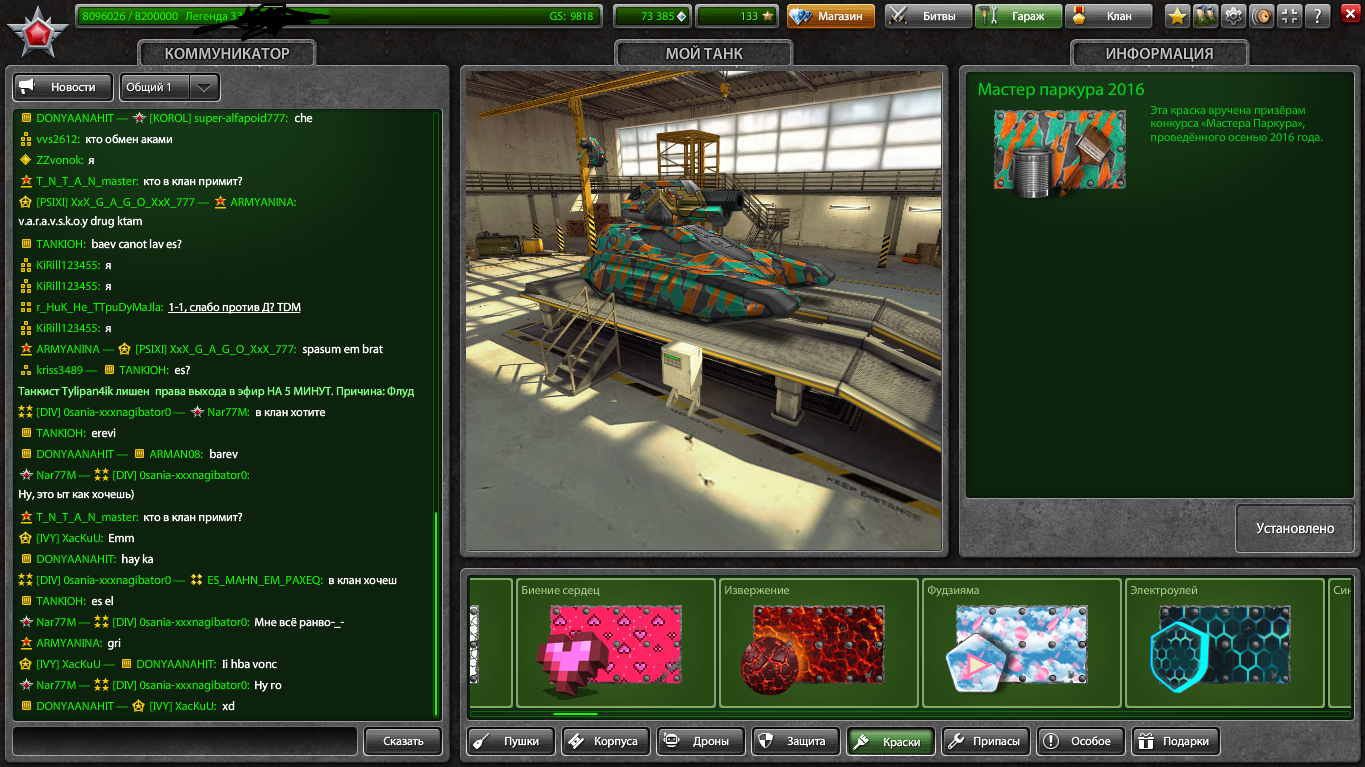Click wrench icon on Припасы tab
This screenshot has width=1365, height=767.
tap(955, 741)
